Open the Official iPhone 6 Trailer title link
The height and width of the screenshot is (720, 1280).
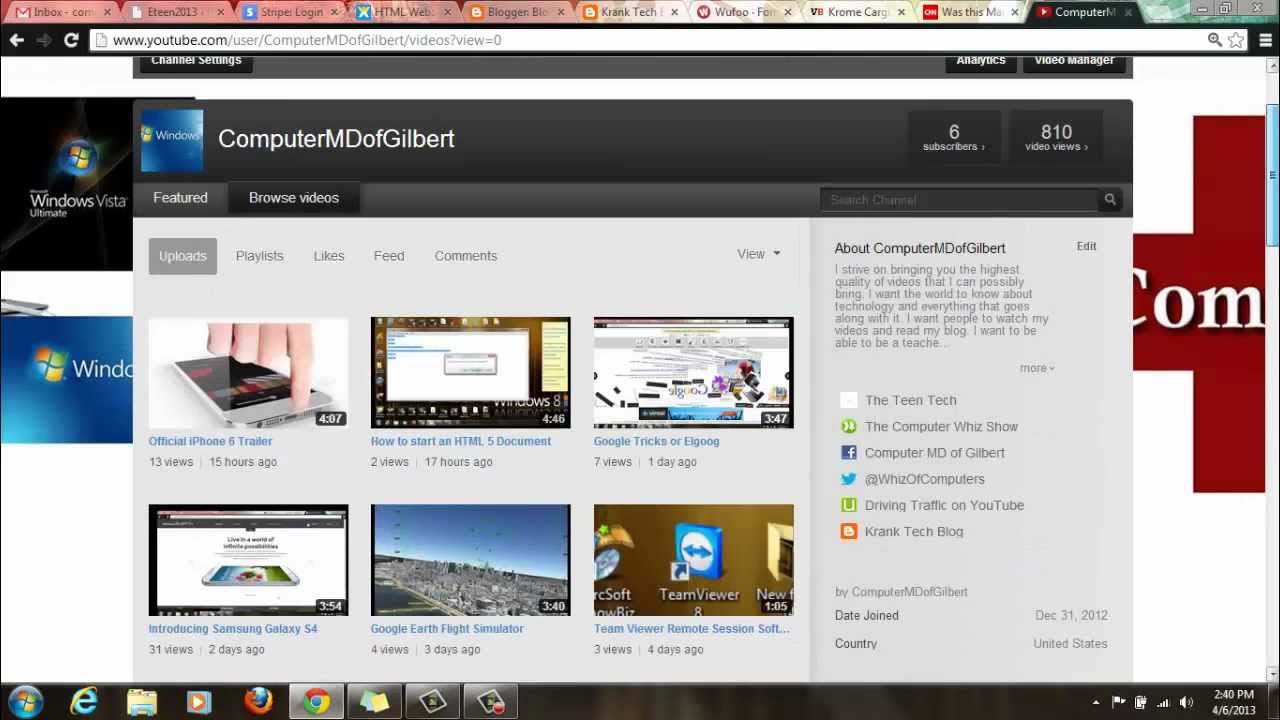pyautogui.click(x=210, y=441)
